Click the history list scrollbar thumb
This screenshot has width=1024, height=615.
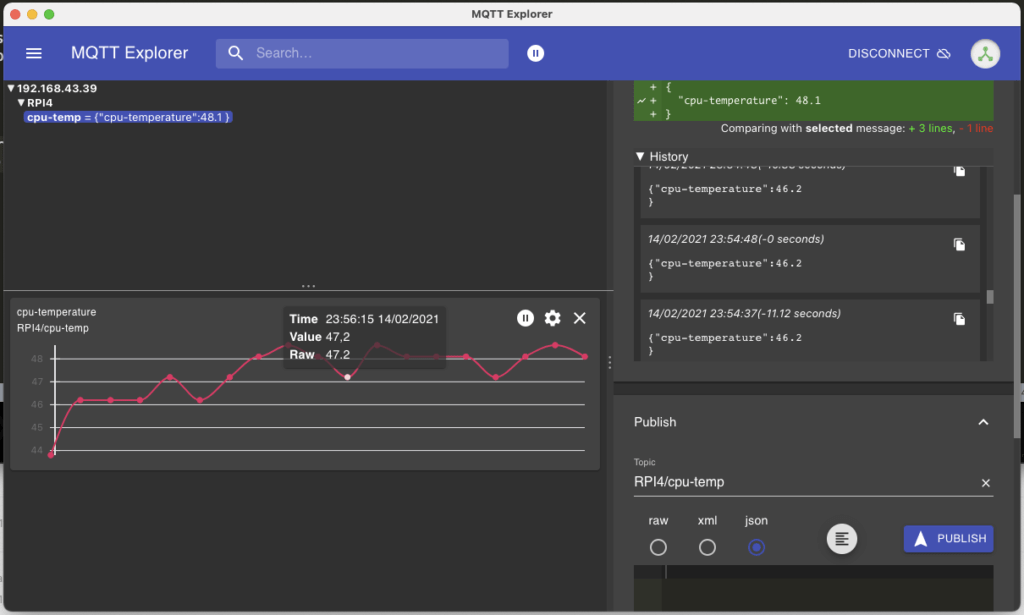(x=990, y=297)
